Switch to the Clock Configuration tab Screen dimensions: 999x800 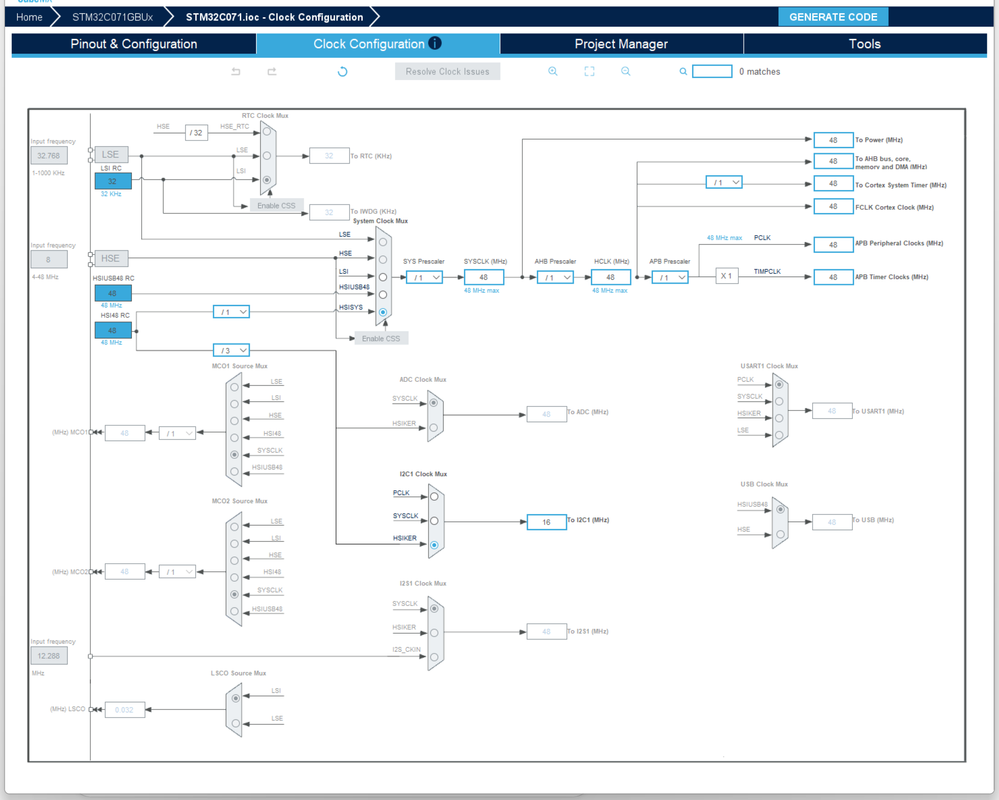pos(378,44)
